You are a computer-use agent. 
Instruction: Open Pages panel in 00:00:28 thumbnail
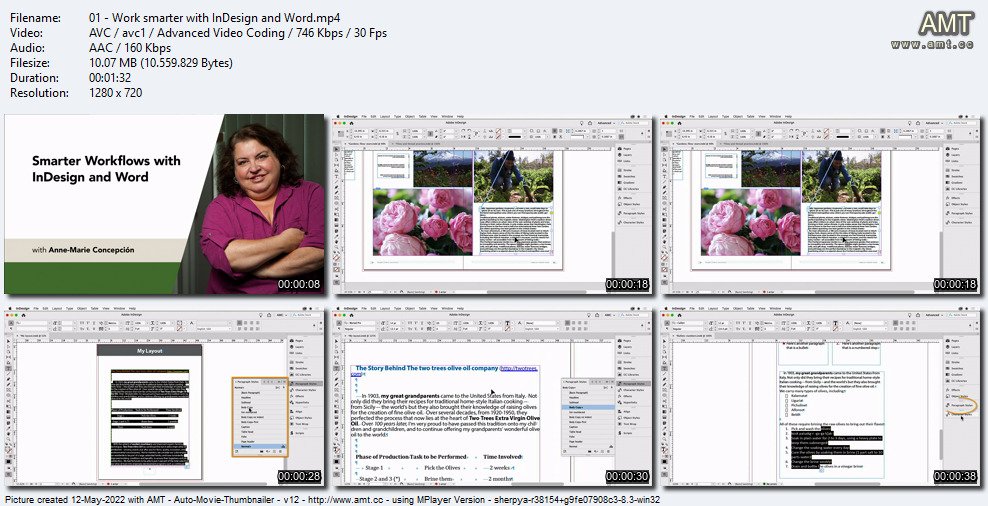[299, 340]
